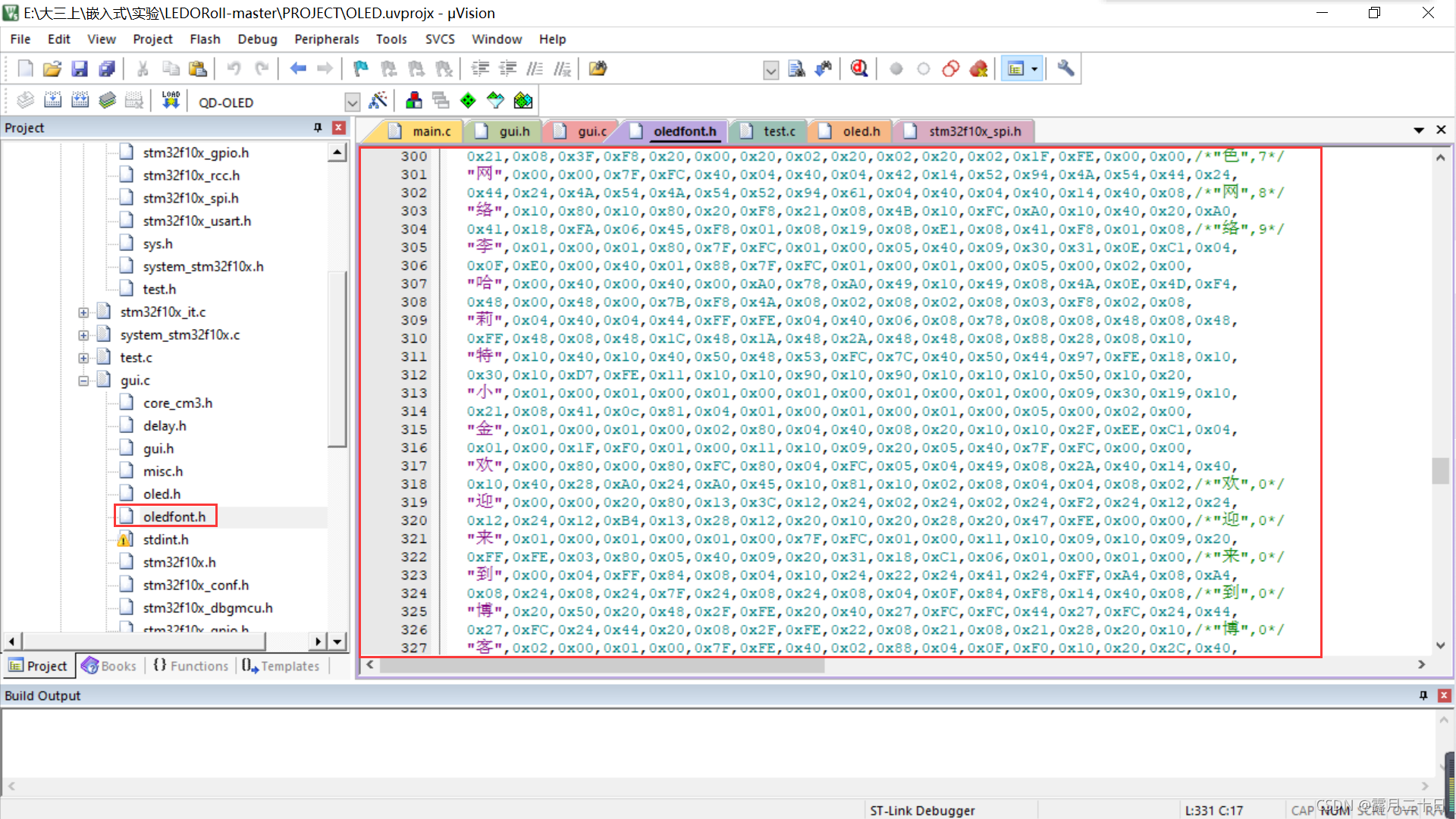Viewport: 1456px width, 819px height.
Task: Select oledfont.h in the project tree
Action: click(174, 516)
